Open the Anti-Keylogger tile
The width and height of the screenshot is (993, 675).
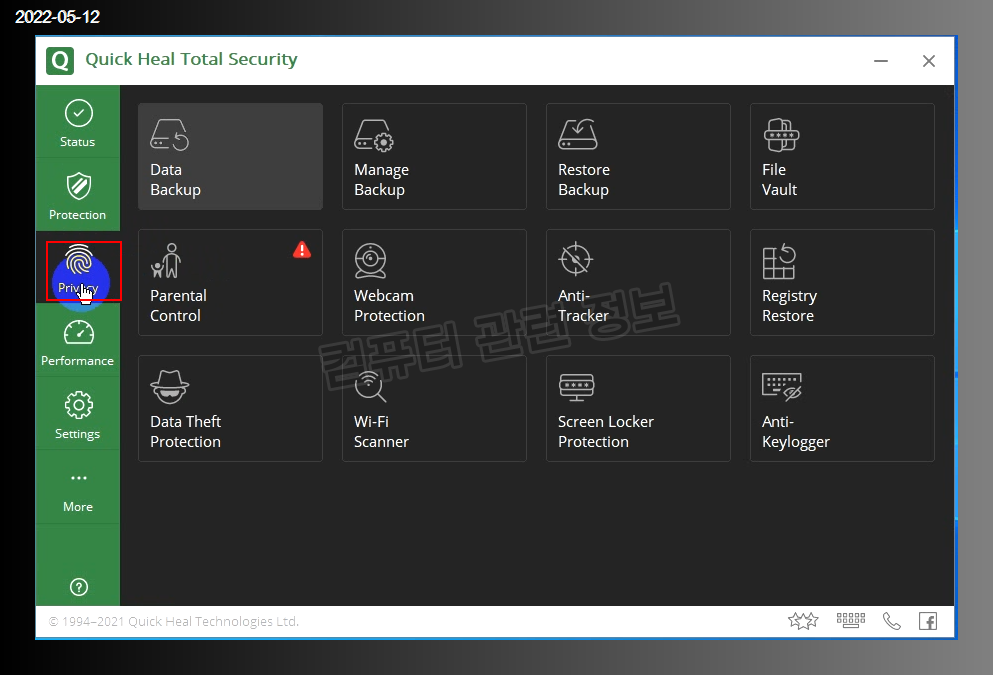pyautogui.click(x=842, y=408)
